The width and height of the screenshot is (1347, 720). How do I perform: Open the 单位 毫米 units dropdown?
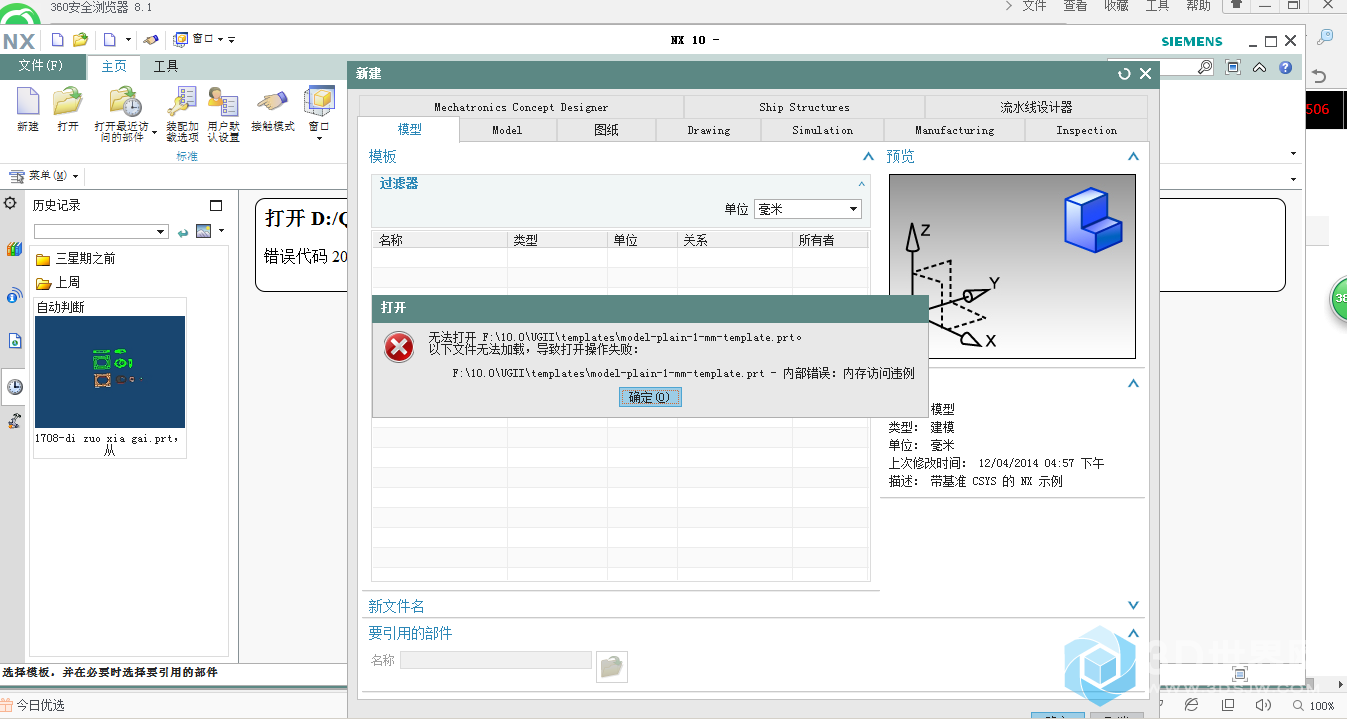coord(807,209)
